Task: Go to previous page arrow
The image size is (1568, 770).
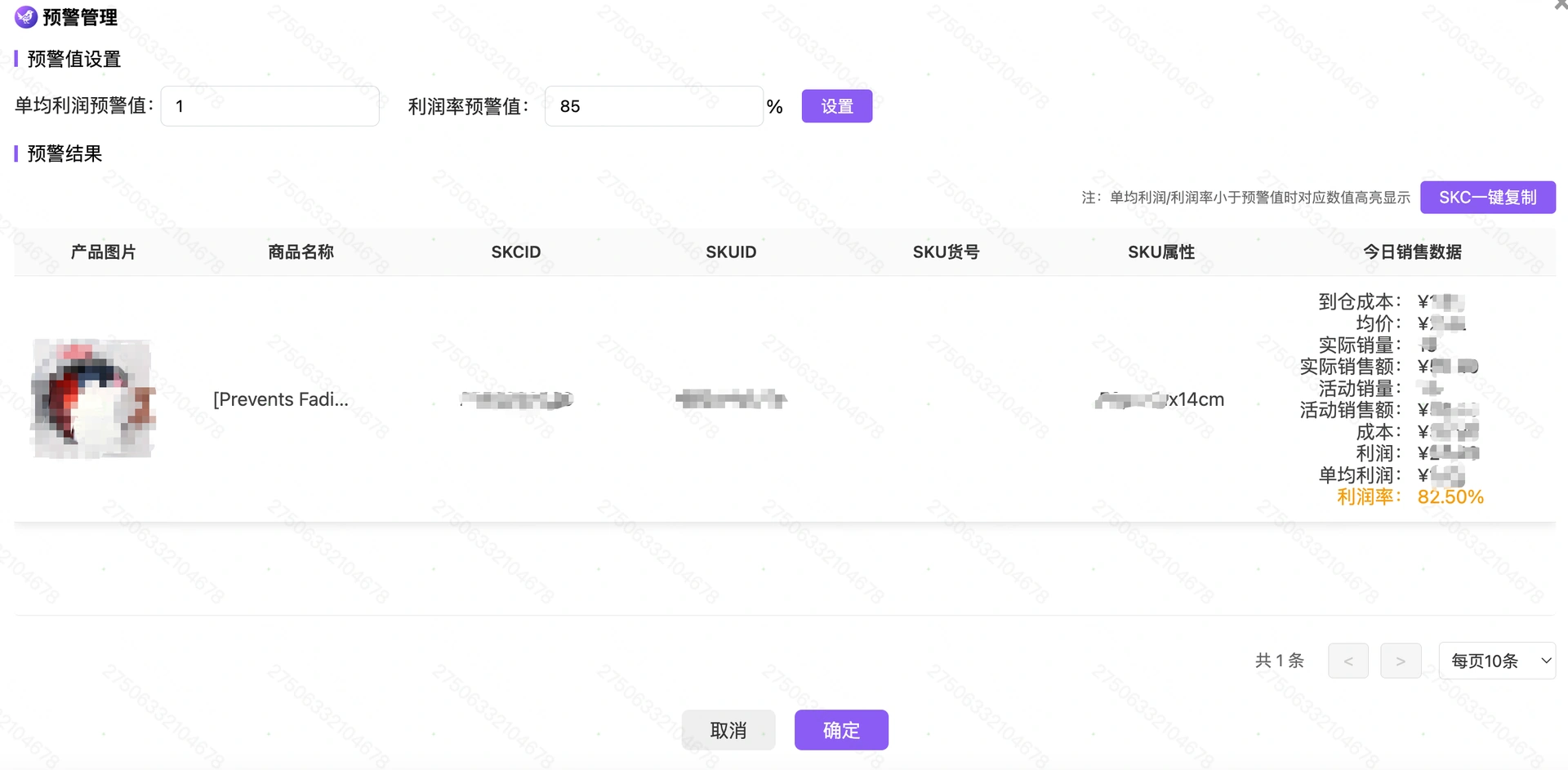Action: pos(1348,661)
